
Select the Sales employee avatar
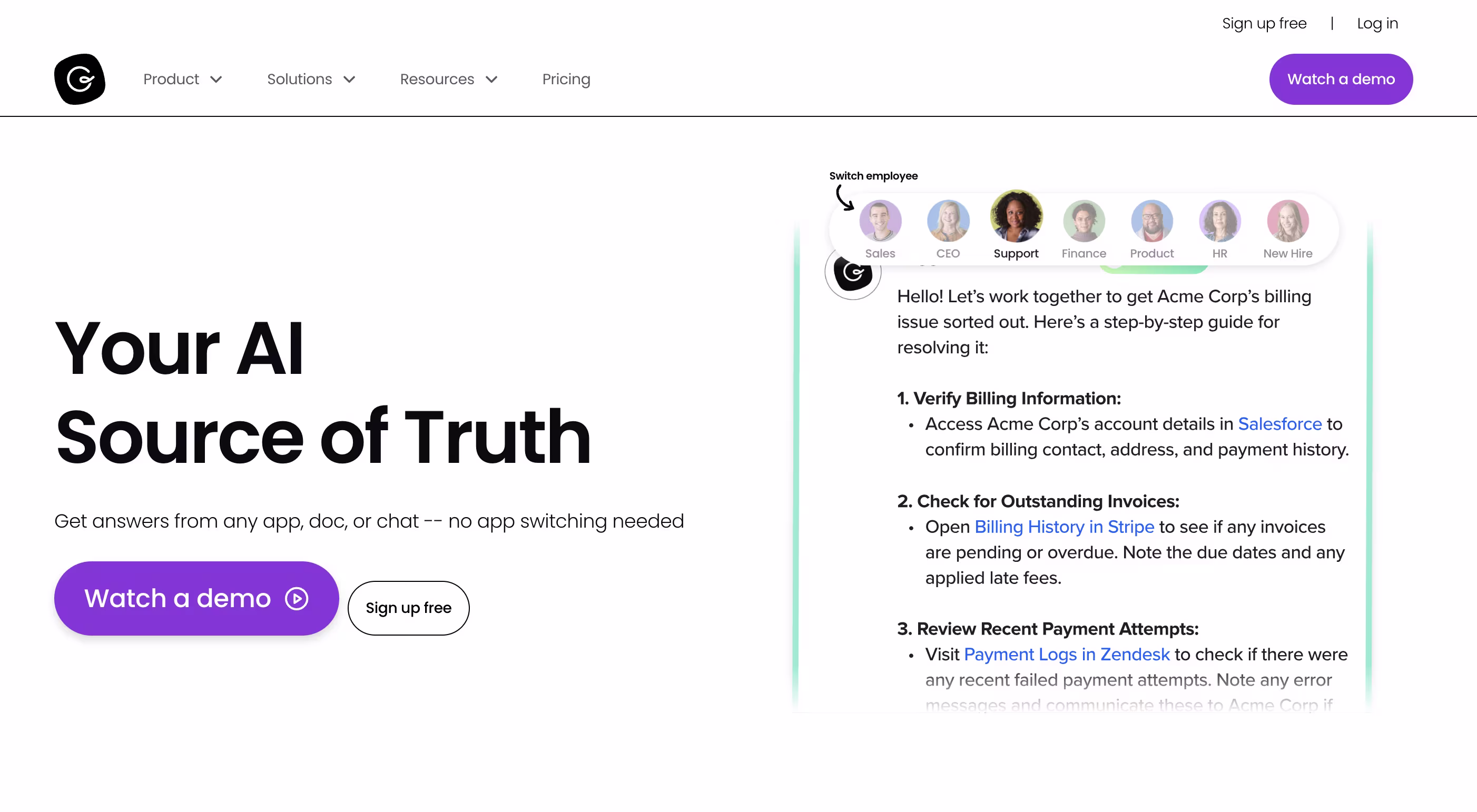[x=880, y=221]
